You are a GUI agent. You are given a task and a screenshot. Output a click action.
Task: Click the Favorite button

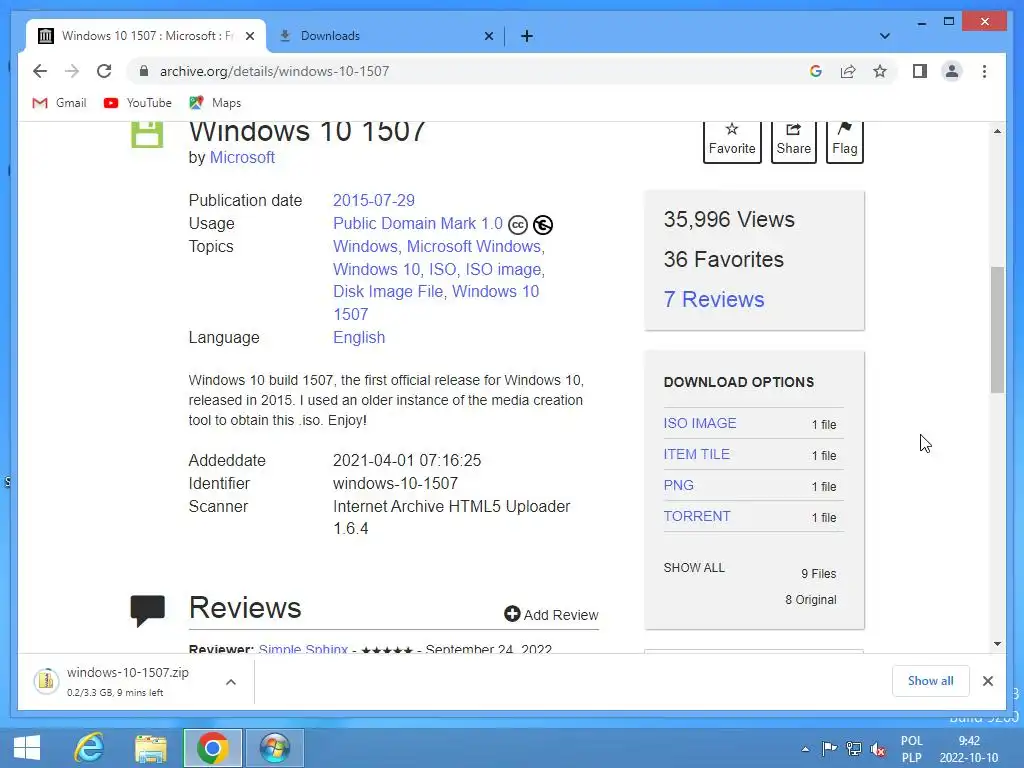[731, 140]
